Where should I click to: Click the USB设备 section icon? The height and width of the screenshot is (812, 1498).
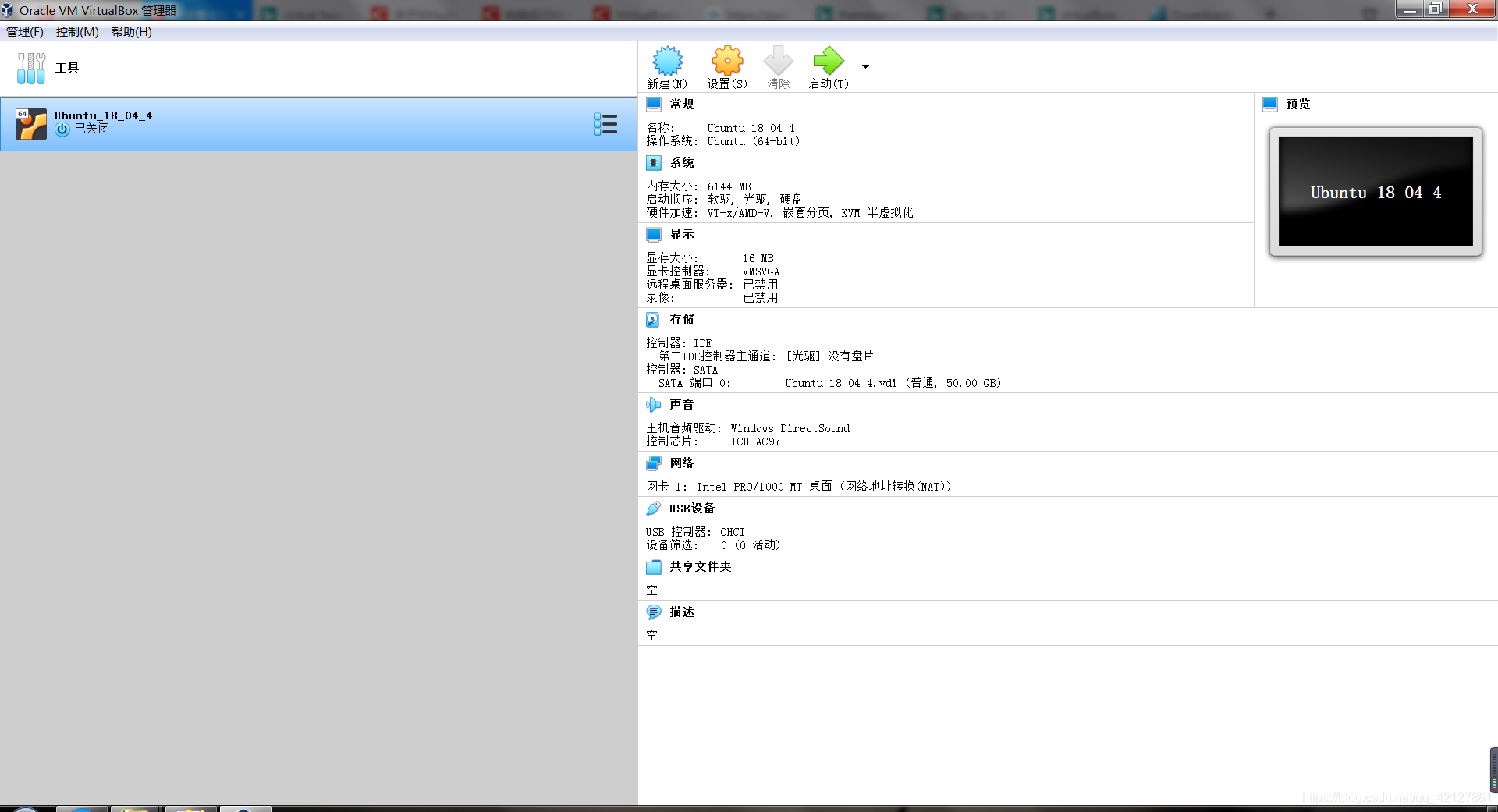click(654, 508)
